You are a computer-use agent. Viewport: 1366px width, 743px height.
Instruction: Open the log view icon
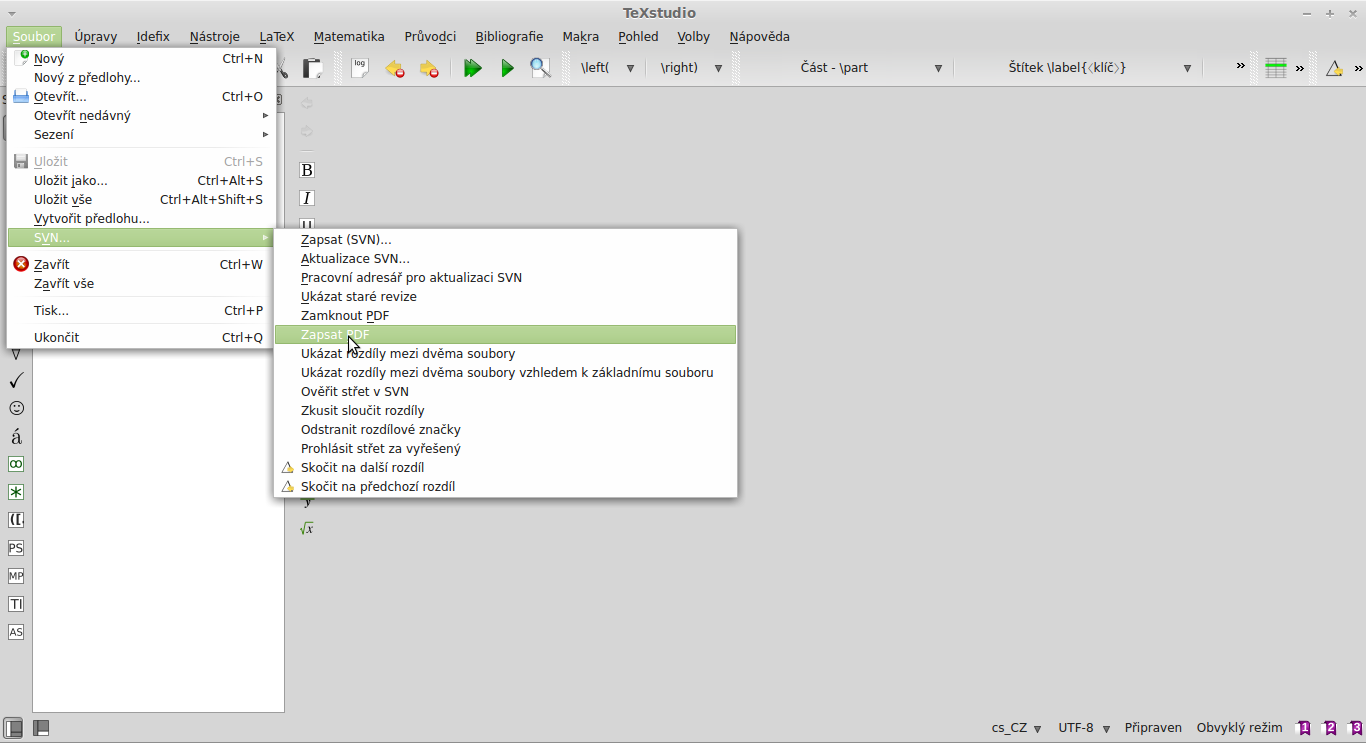(360, 68)
